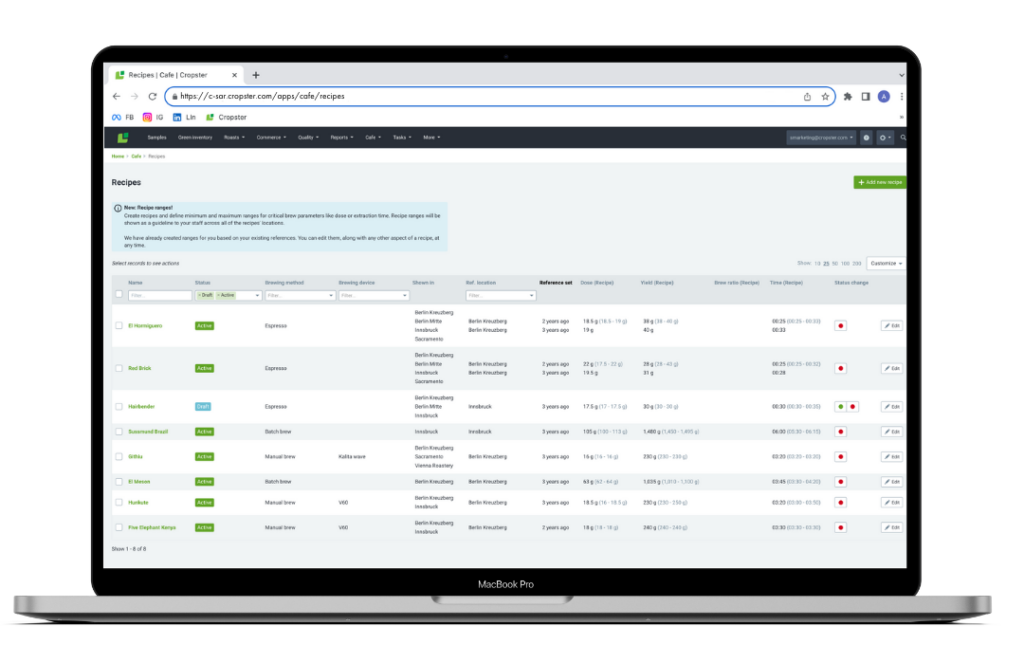
Task: Select the El Hormiguero row checkbox
Action: coord(120,326)
